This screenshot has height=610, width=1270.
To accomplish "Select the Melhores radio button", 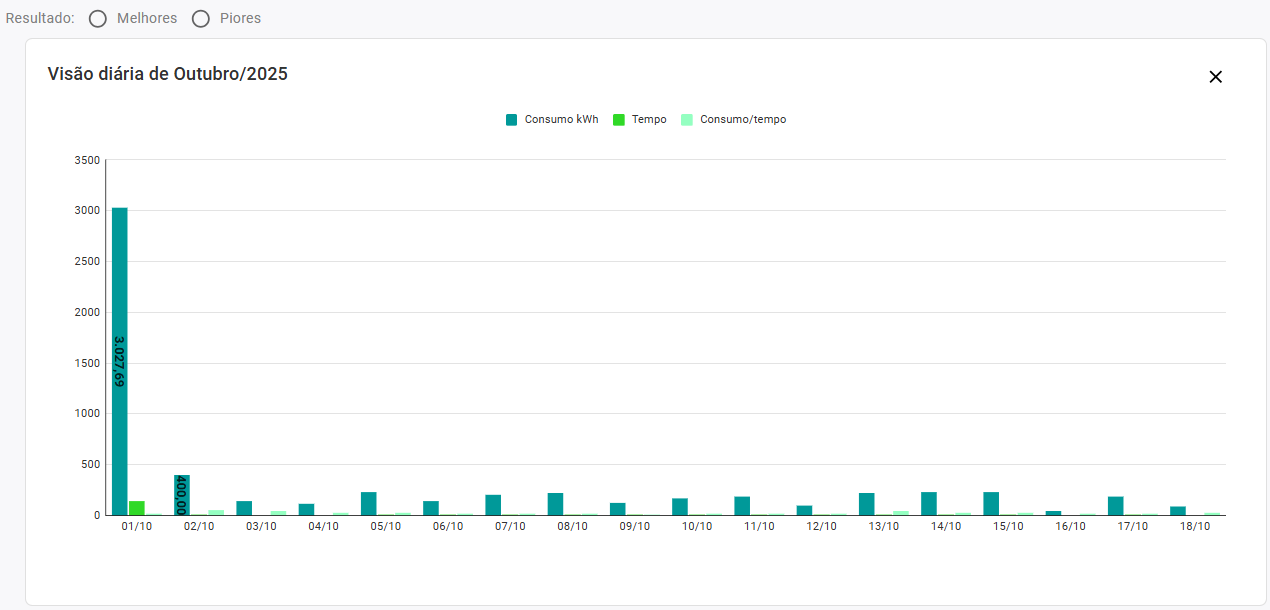I will click(98, 19).
